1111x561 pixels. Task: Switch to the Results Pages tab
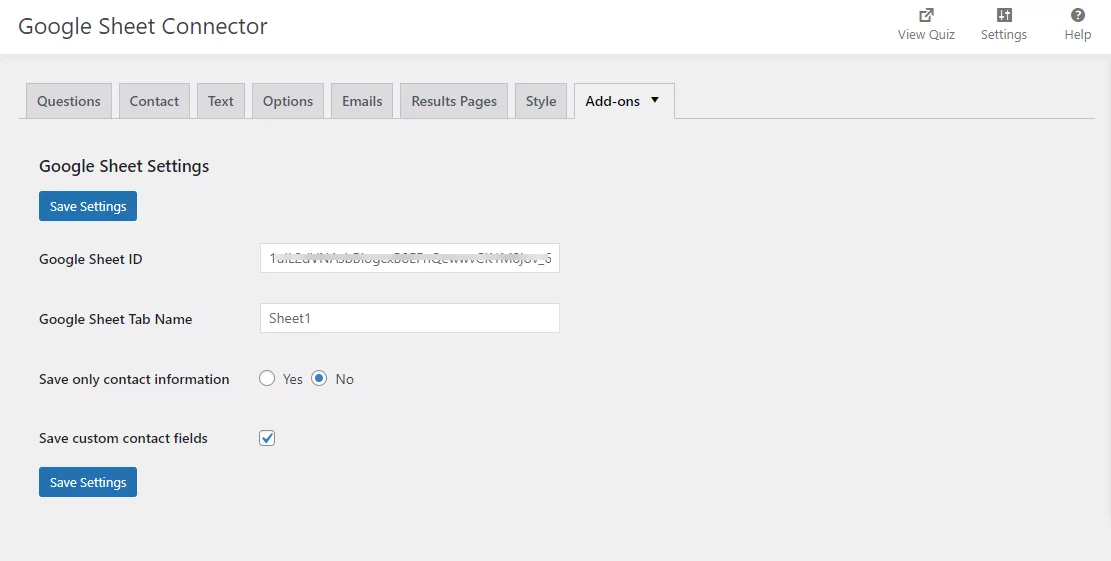(454, 101)
